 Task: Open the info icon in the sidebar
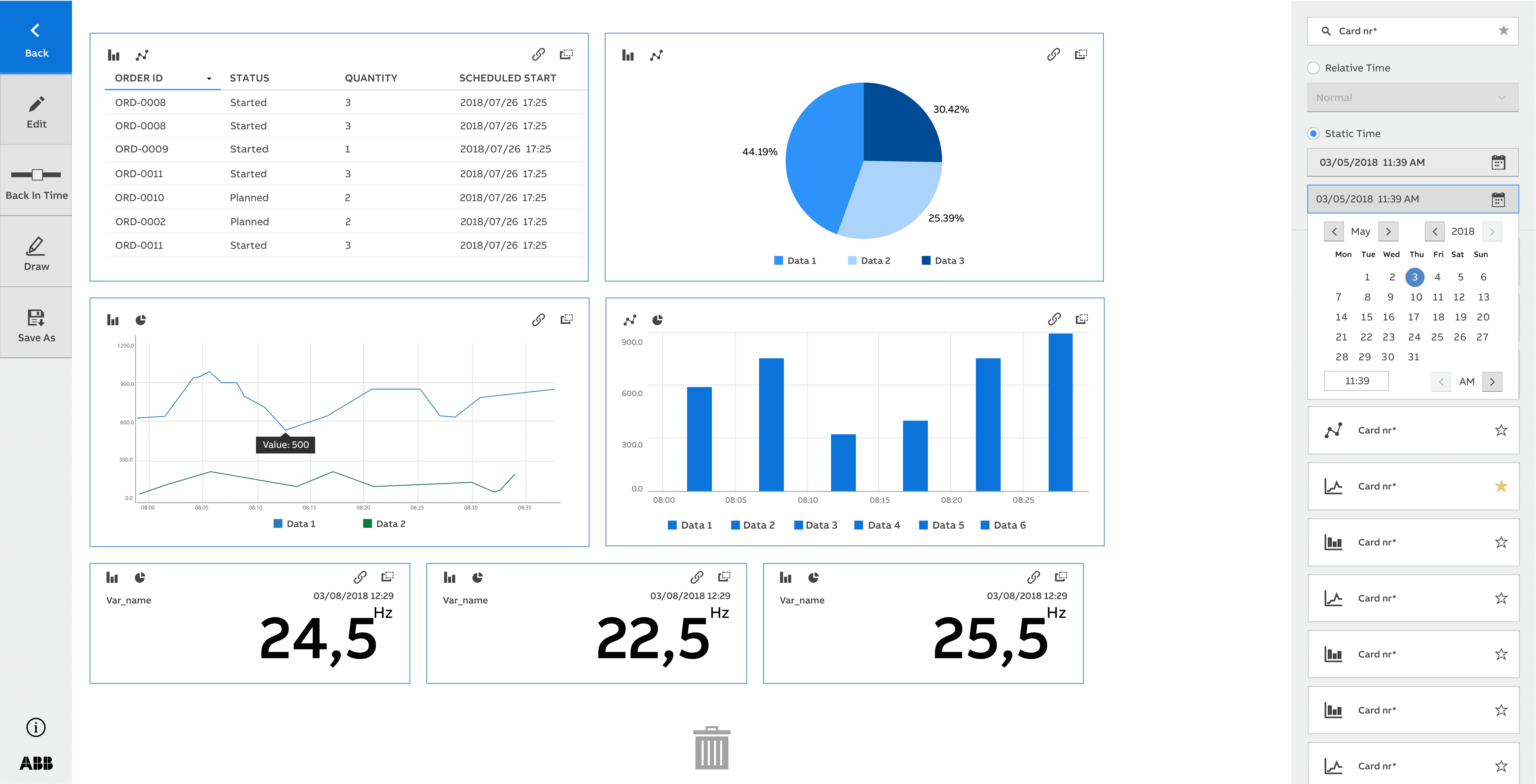[x=36, y=727]
